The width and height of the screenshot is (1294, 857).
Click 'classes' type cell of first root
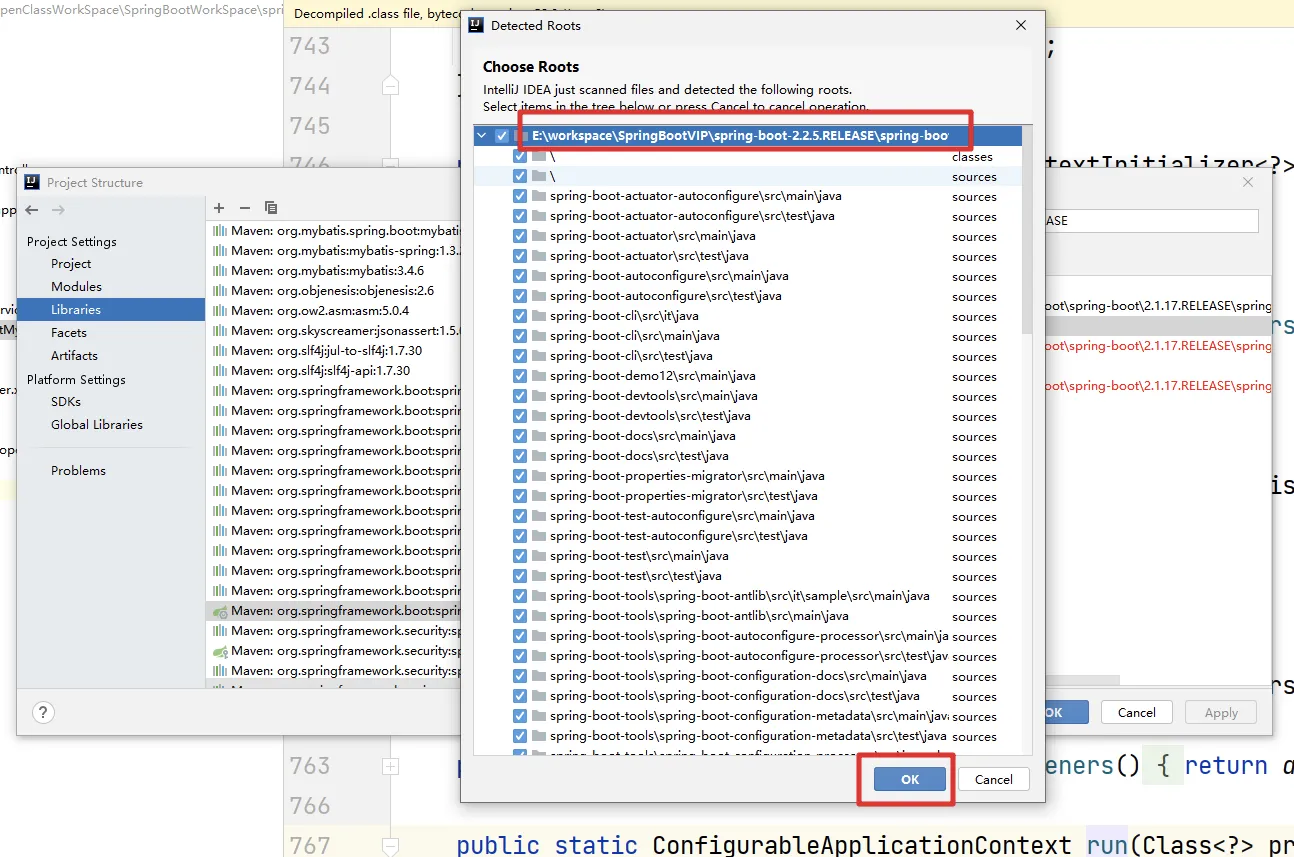coord(972,157)
